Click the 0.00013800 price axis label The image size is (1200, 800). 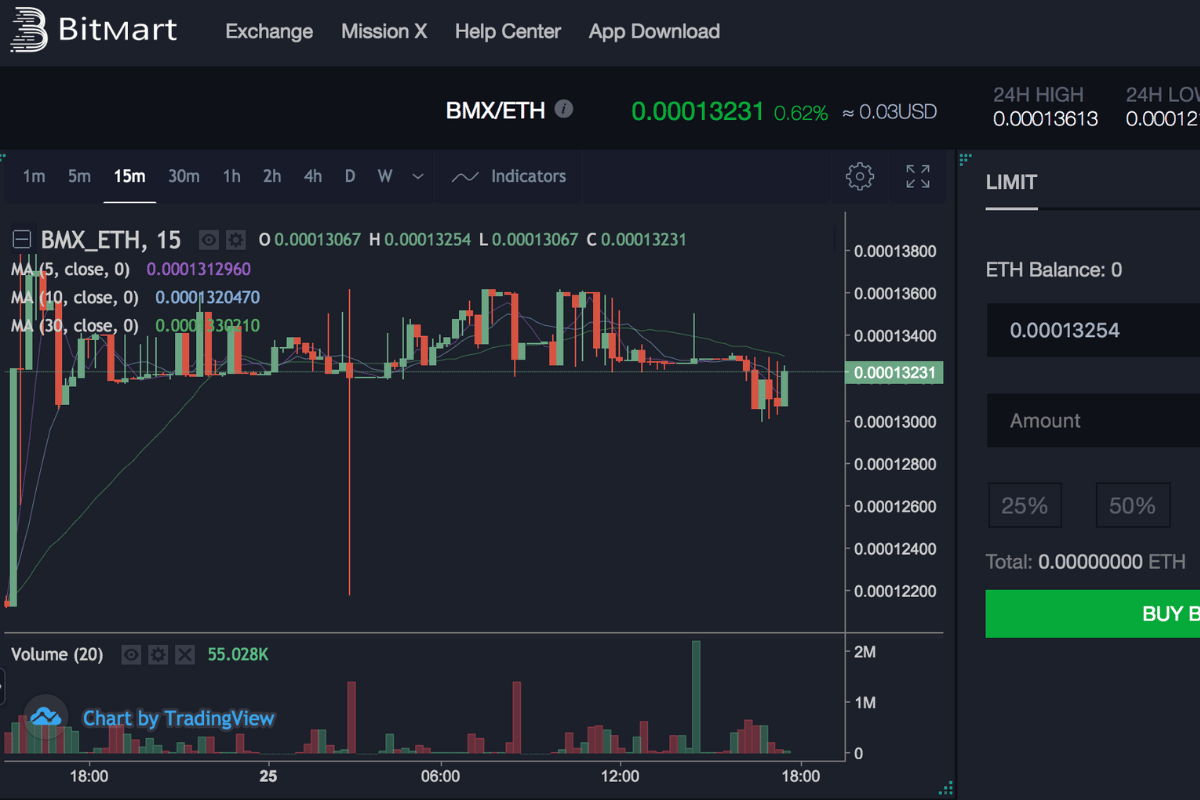[x=894, y=251]
